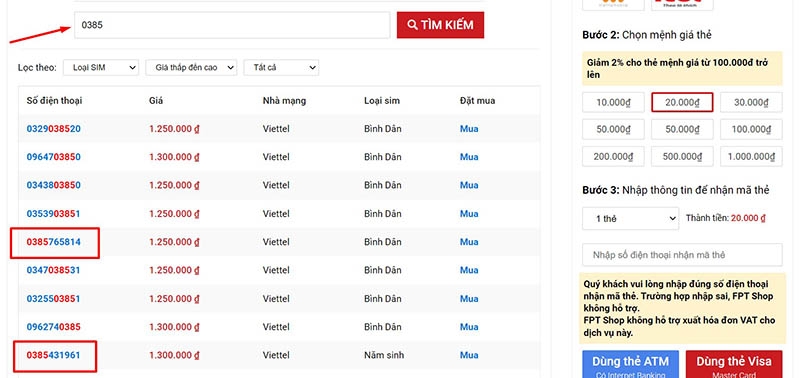Select the 500.000đ card value
Screen dimensions: 800x378
[x=682, y=156]
